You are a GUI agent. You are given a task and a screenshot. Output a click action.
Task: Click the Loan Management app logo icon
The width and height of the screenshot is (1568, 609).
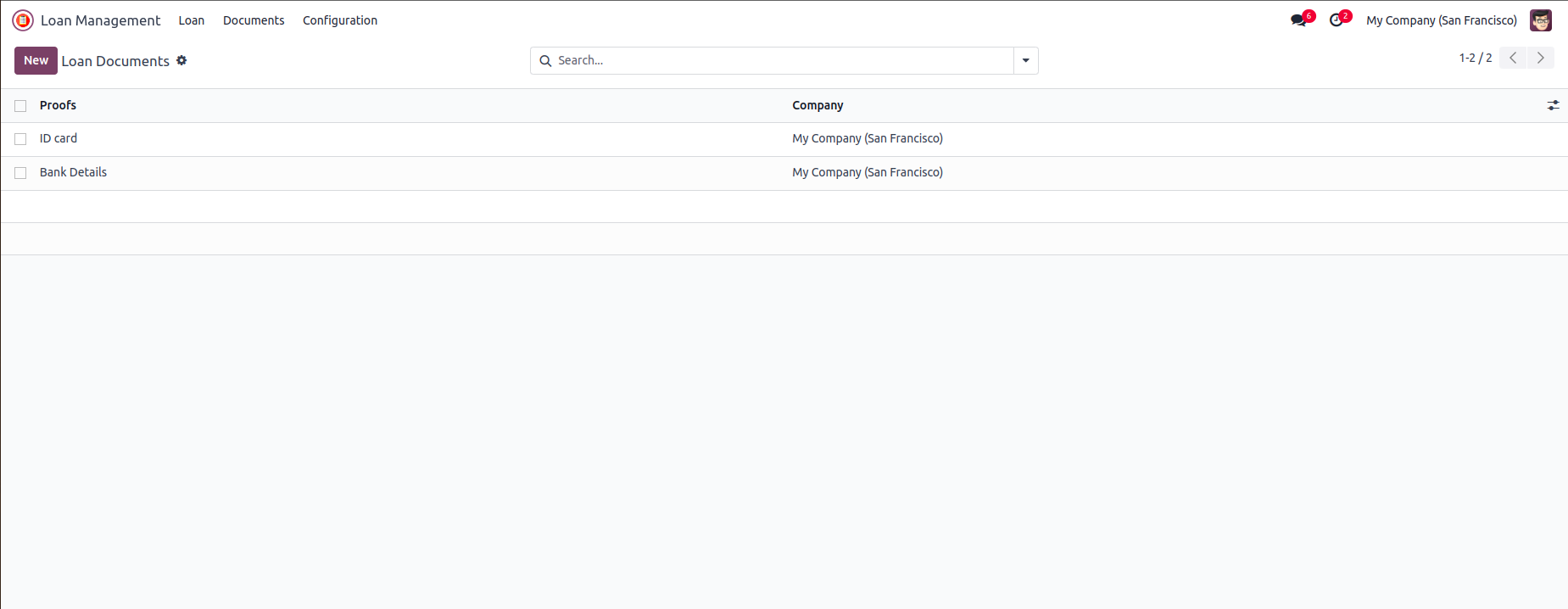[x=23, y=20]
